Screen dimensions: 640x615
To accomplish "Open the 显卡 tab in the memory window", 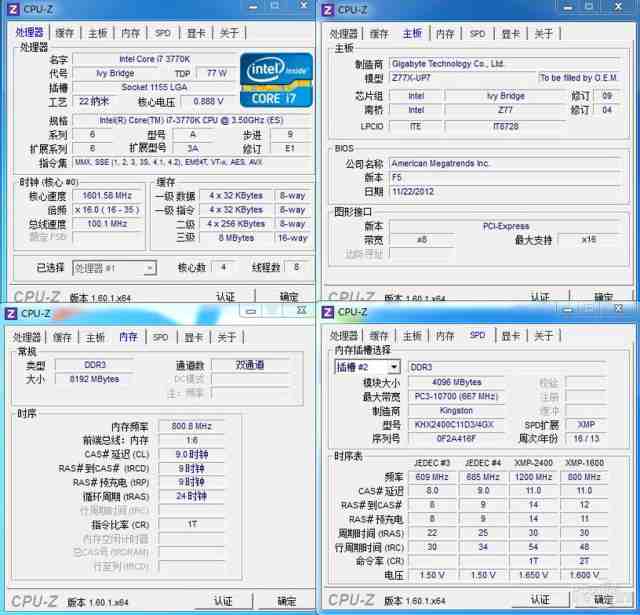I will [194, 337].
